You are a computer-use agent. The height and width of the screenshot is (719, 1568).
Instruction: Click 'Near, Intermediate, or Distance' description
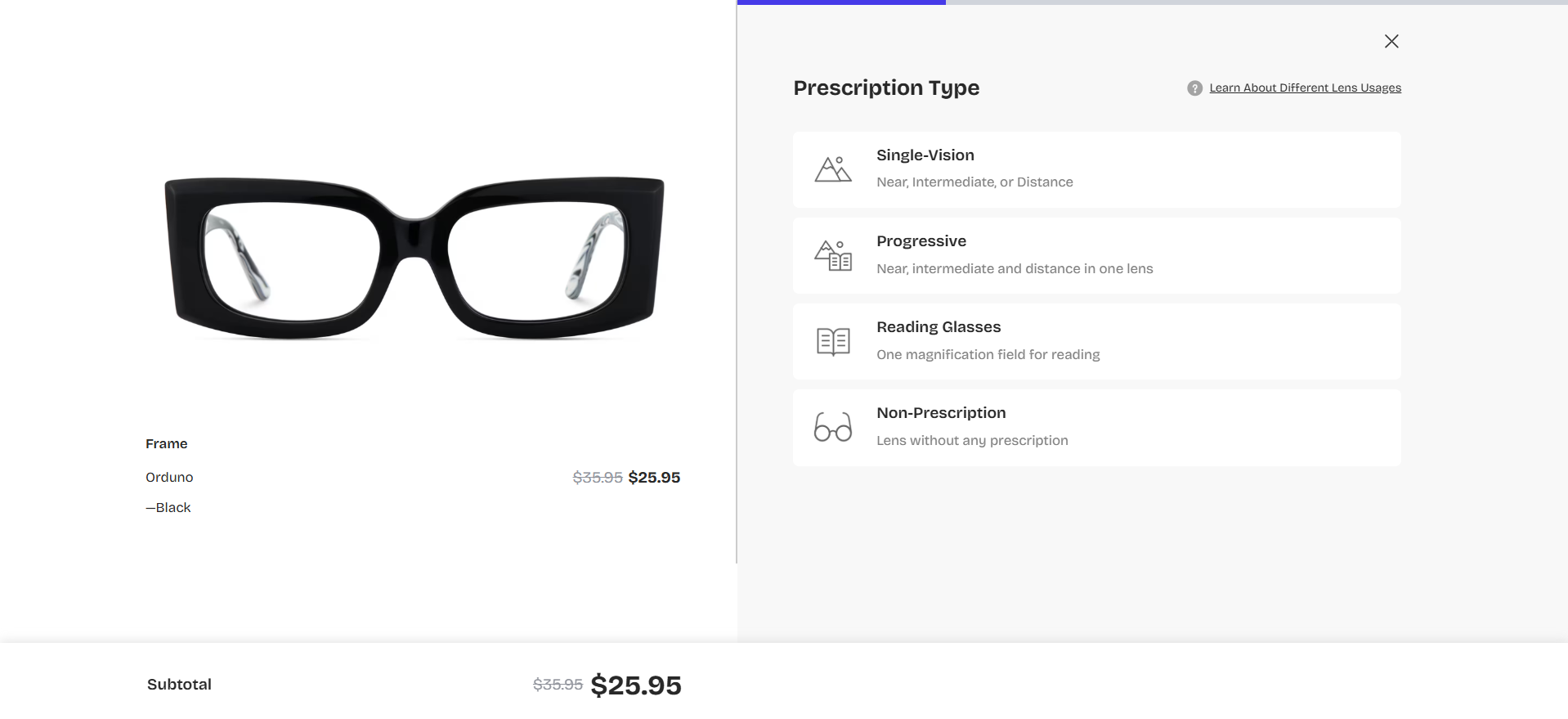click(x=974, y=182)
